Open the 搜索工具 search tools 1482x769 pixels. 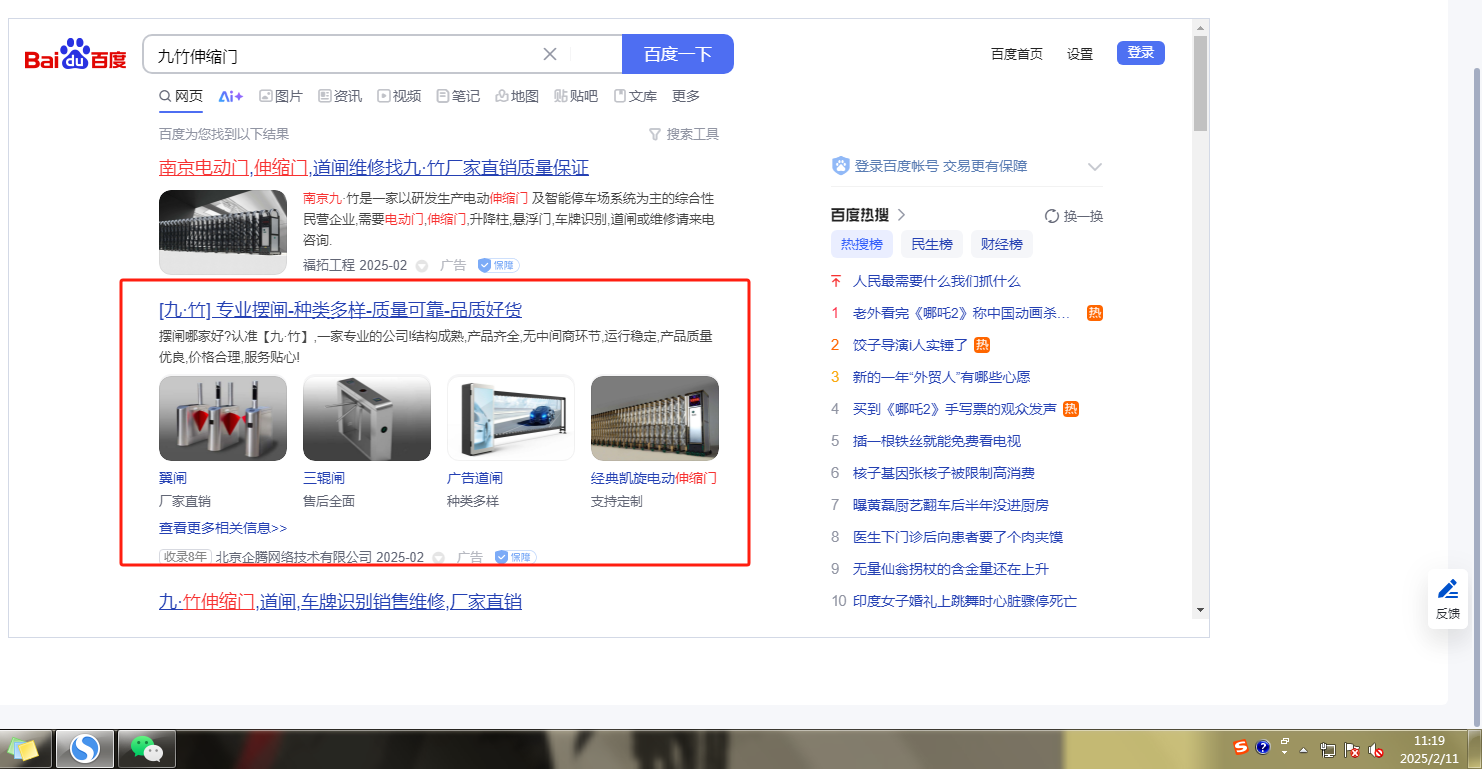tap(684, 134)
